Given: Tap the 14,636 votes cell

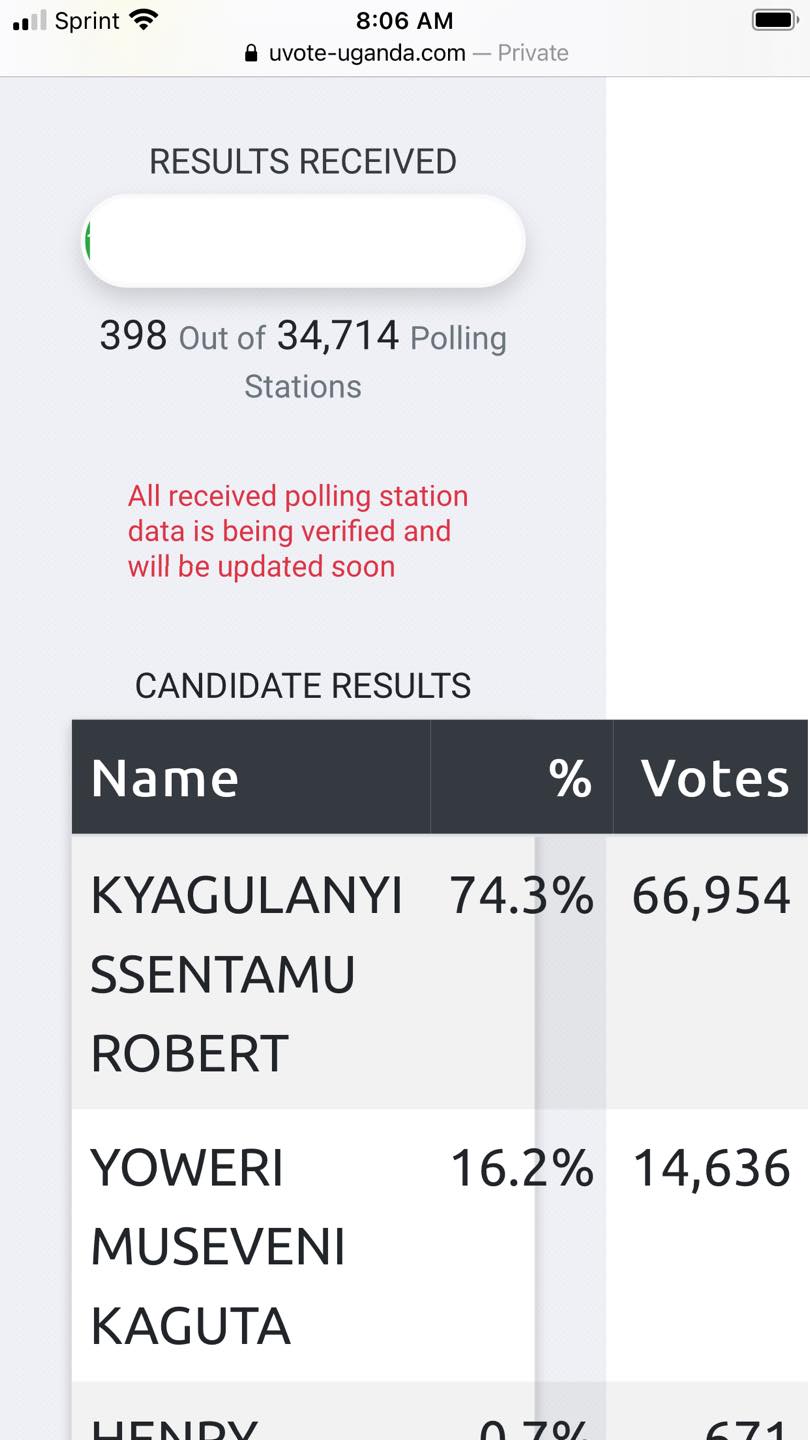Looking at the screenshot, I should coord(711,1169).
